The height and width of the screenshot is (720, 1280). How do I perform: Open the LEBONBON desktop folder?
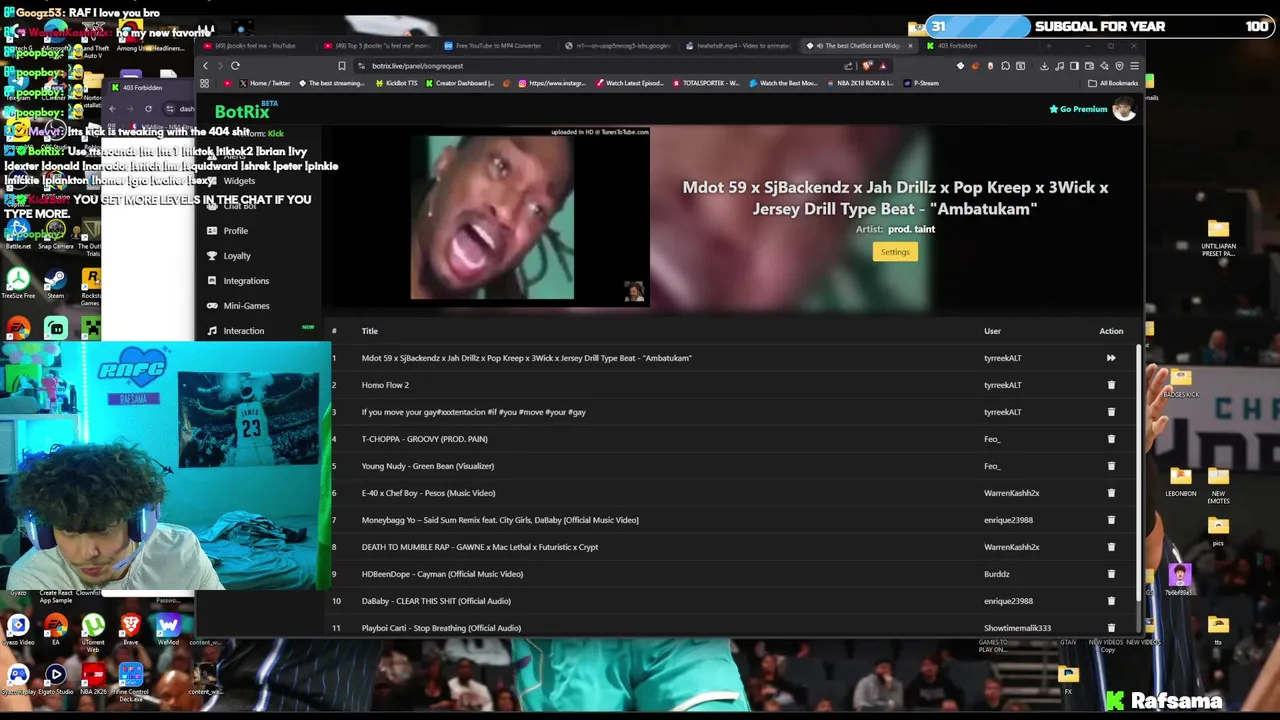click(x=1181, y=481)
